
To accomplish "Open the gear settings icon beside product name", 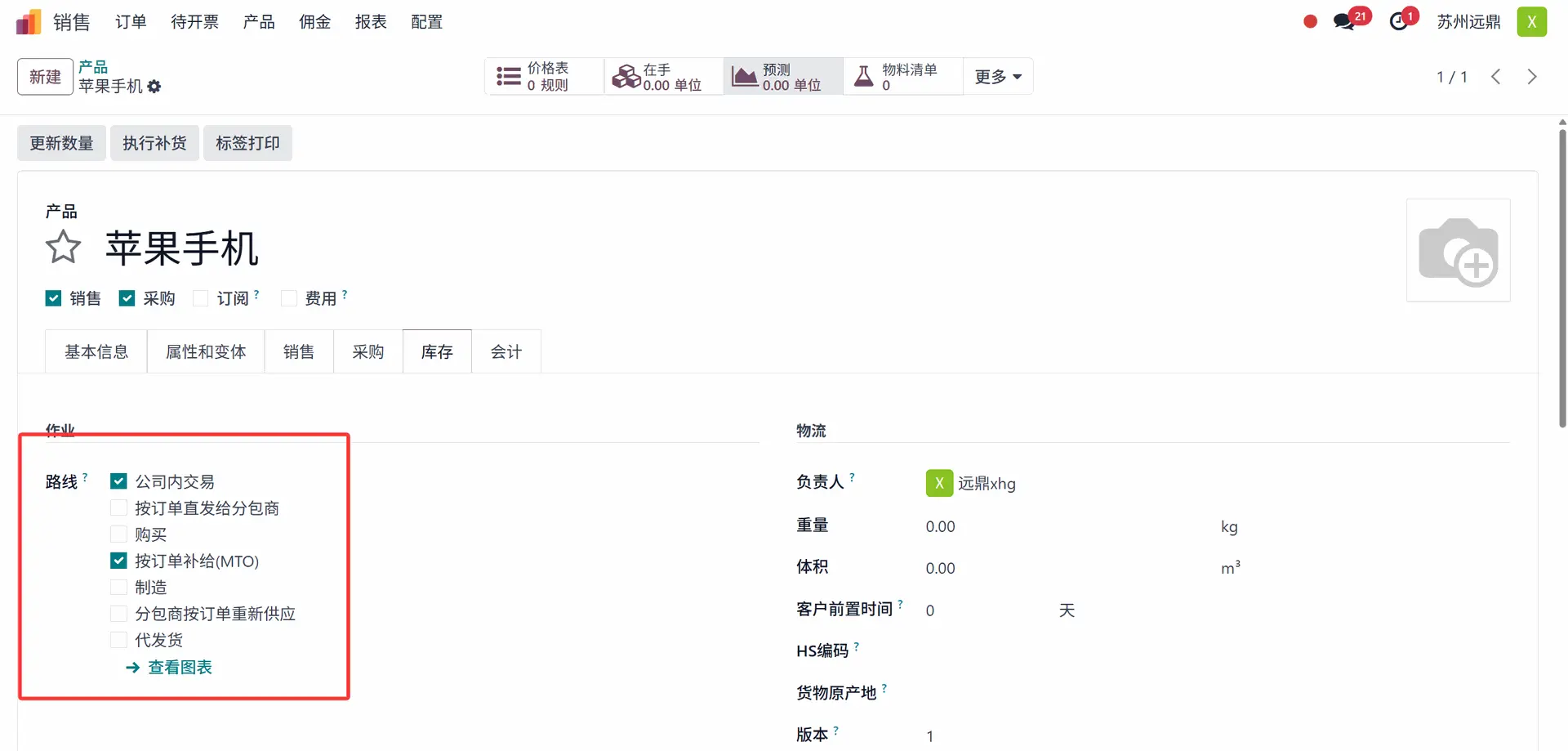I will (154, 87).
